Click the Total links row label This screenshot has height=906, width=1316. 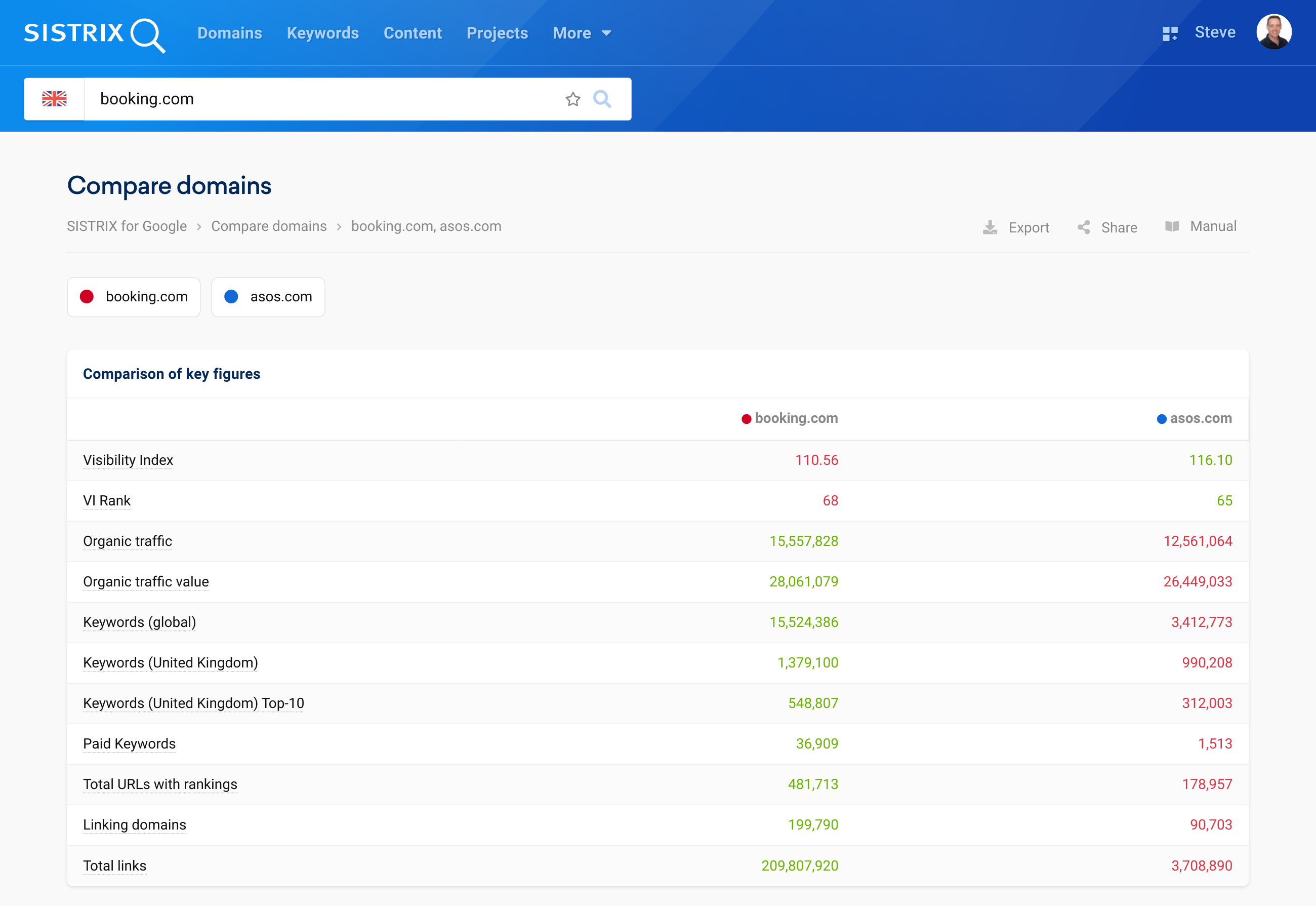114,865
